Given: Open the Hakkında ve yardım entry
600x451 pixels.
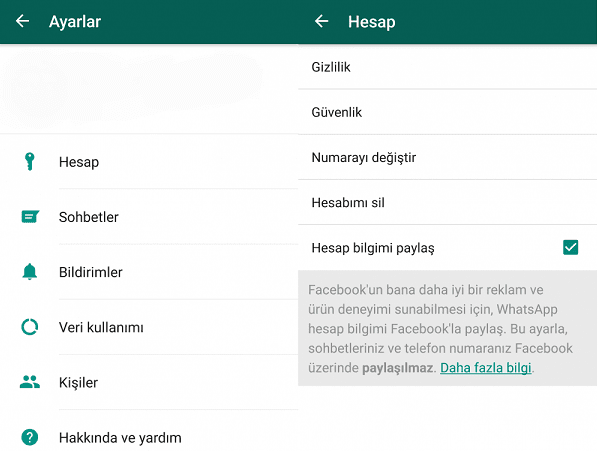Looking at the screenshot, I should 149,432.
